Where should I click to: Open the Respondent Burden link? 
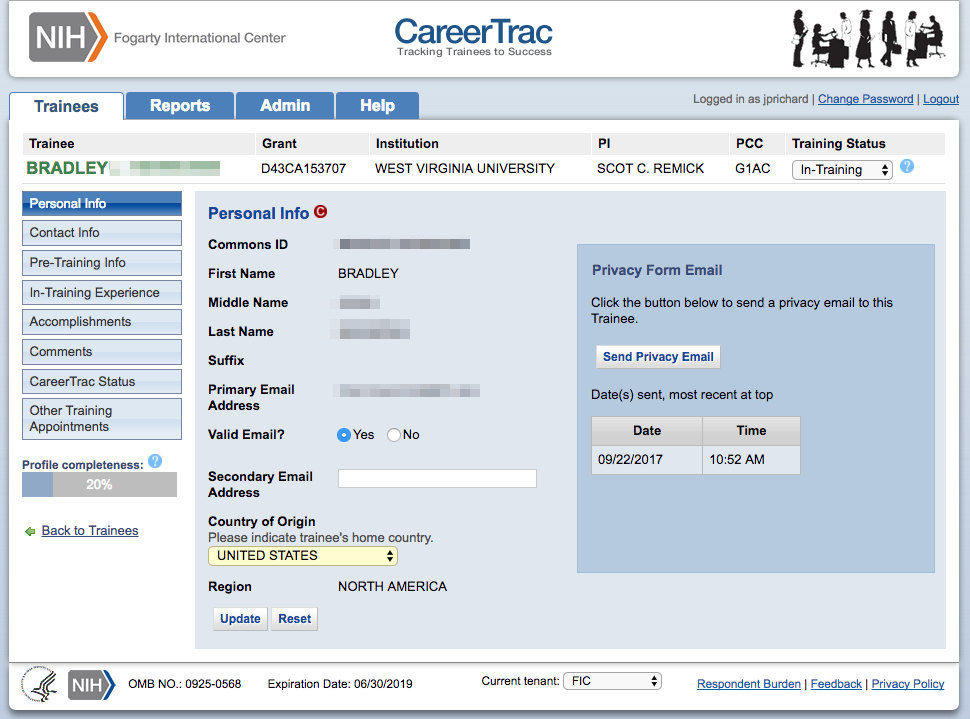tap(749, 684)
